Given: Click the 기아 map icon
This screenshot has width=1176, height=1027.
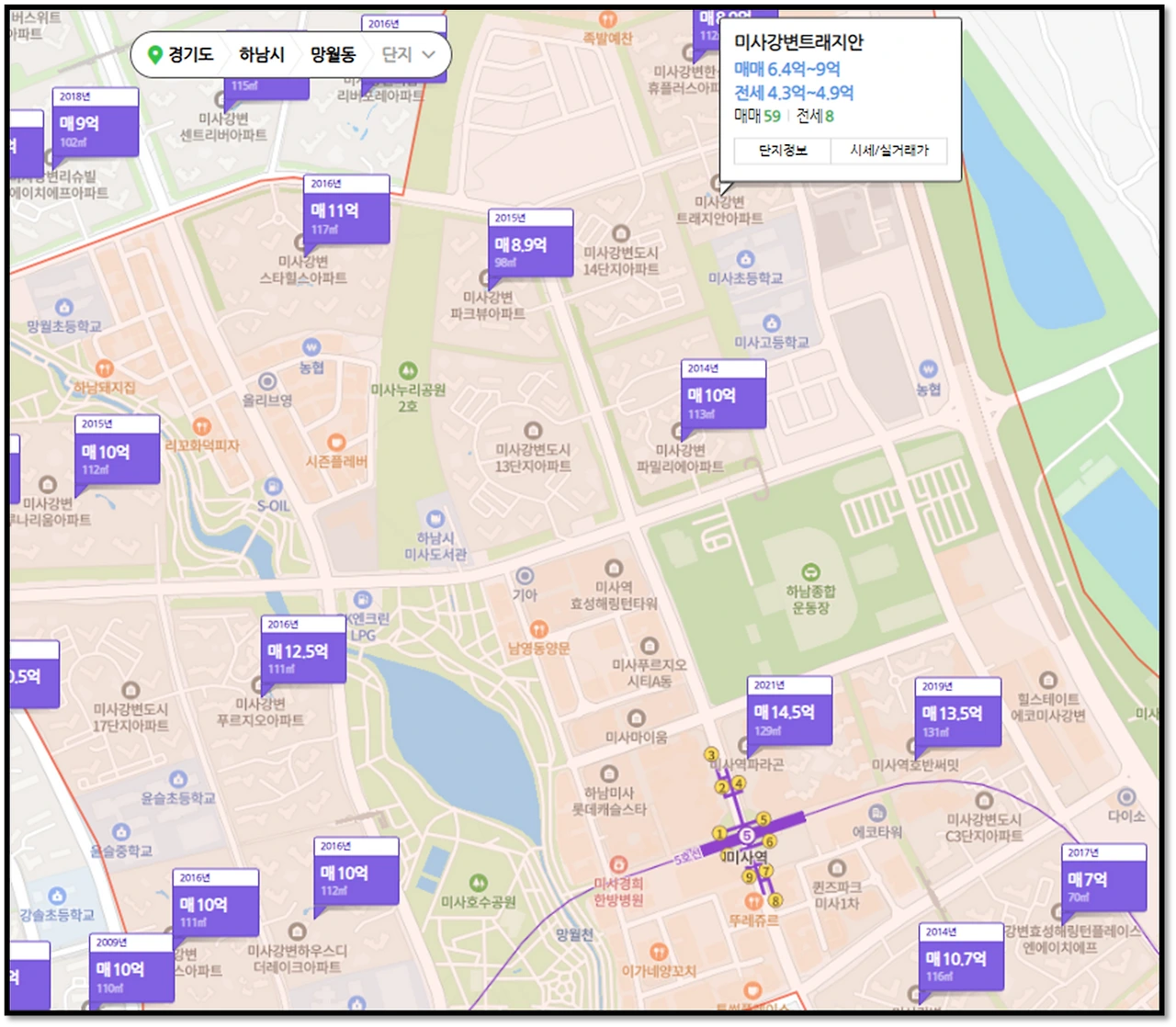Looking at the screenshot, I should (x=525, y=576).
